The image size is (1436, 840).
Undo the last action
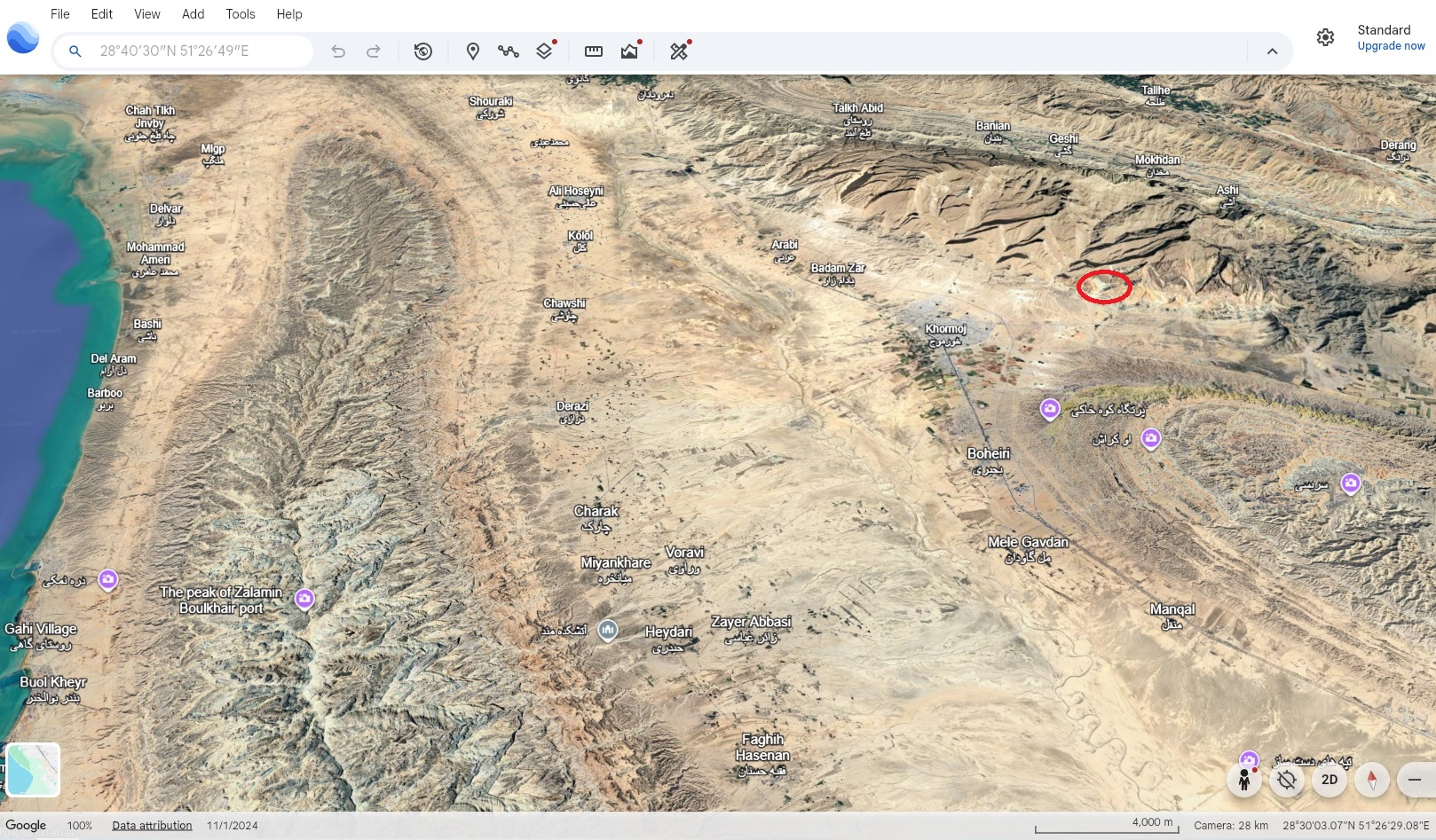[338, 51]
